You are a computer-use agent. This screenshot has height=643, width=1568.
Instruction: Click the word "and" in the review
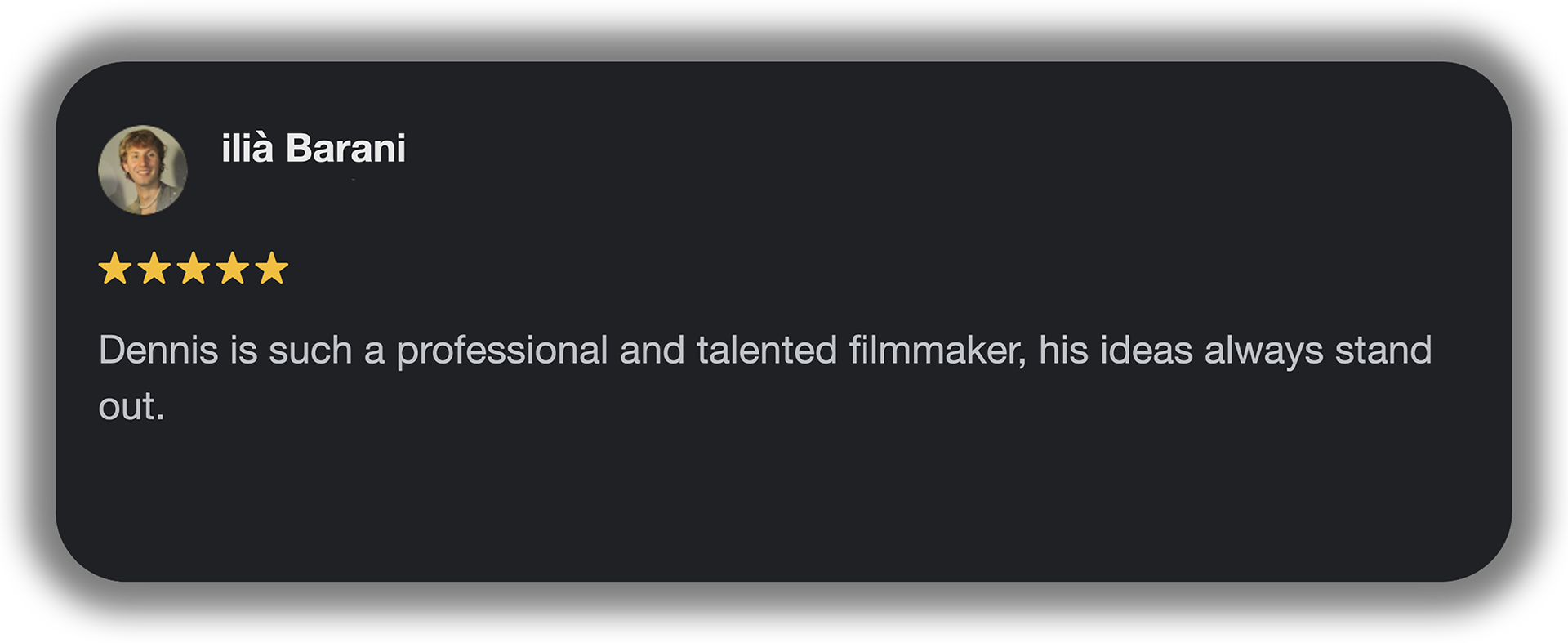[x=652, y=351]
